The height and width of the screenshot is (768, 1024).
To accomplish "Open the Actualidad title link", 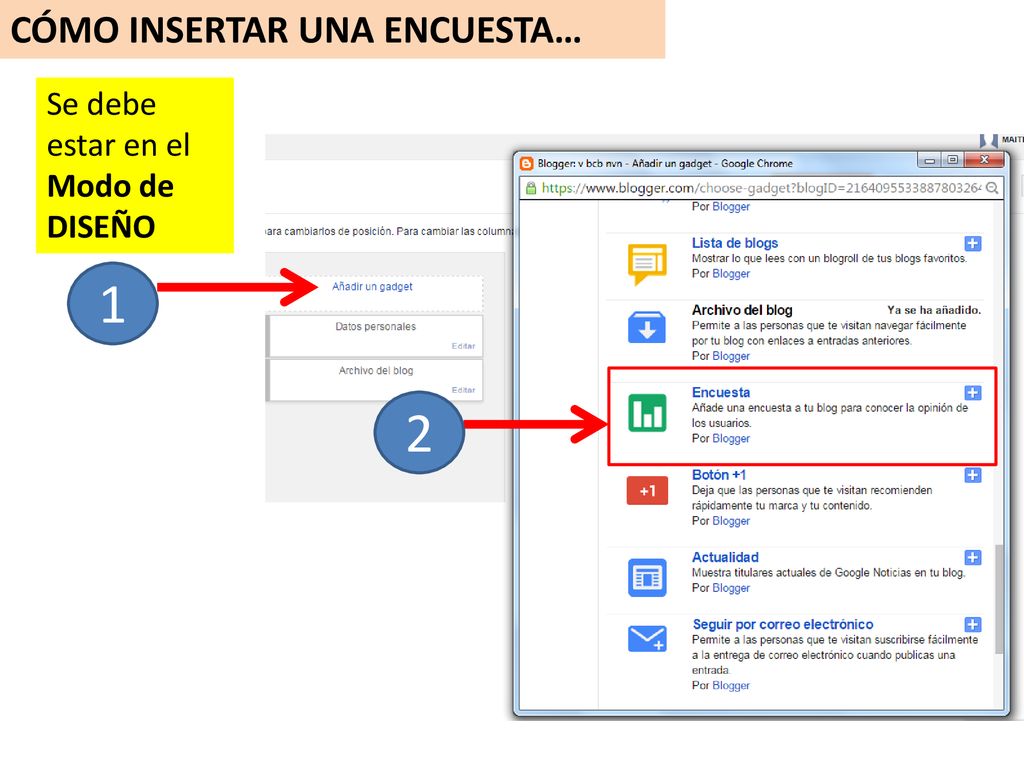I will click(725, 557).
